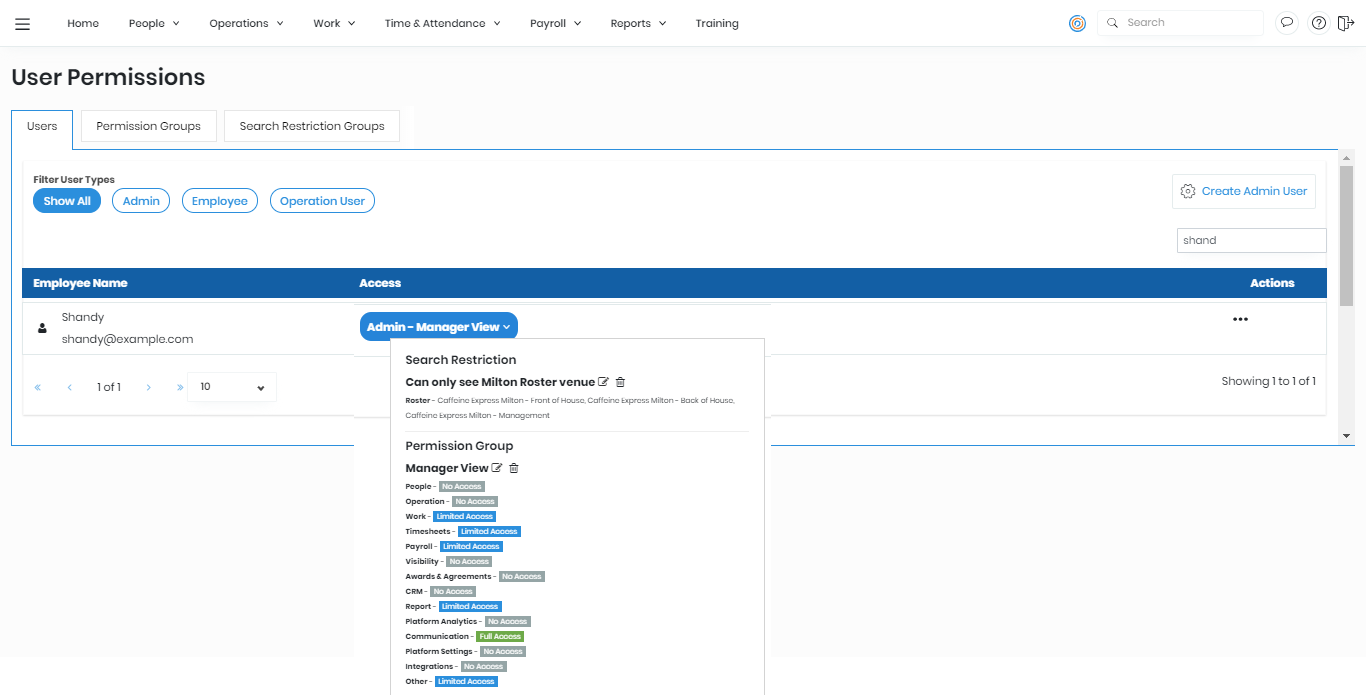1366x695 pixels.
Task: Switch to the Search Restriction Groups tab
Action: tap(312, 126)
